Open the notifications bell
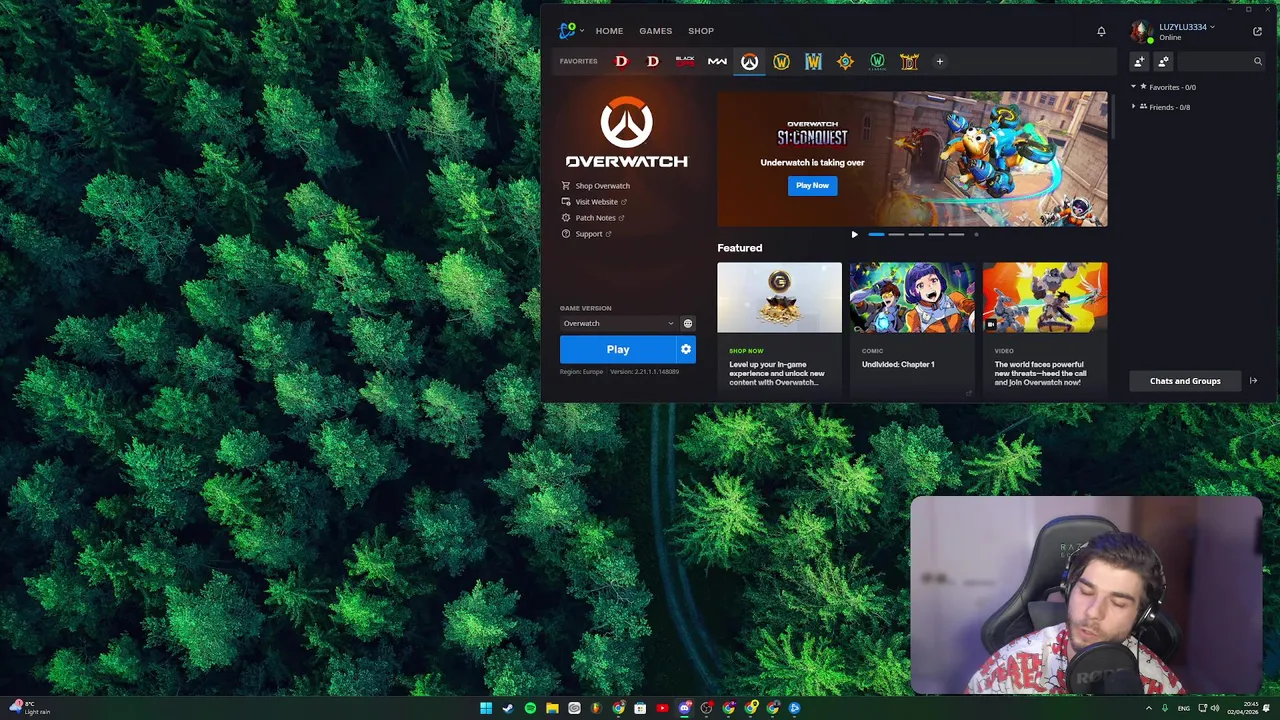 (1101, 31)
